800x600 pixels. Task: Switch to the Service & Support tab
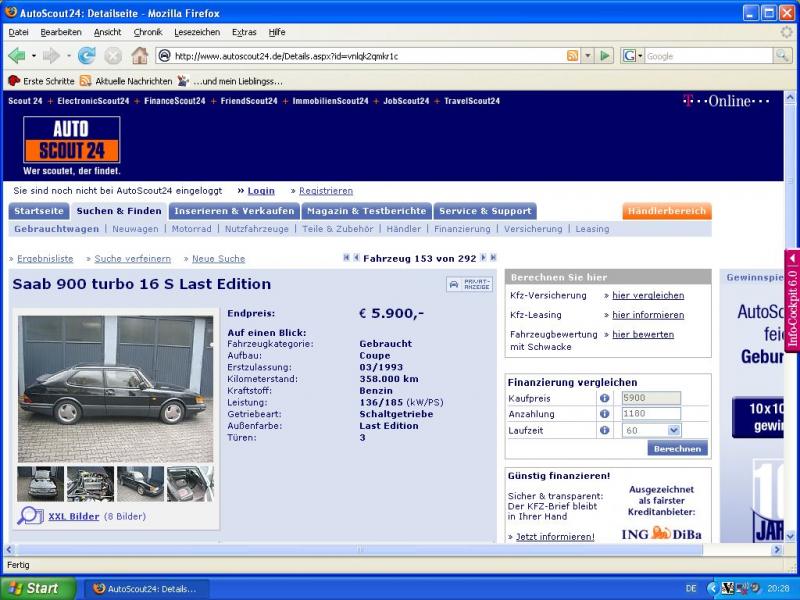point(485,211)
